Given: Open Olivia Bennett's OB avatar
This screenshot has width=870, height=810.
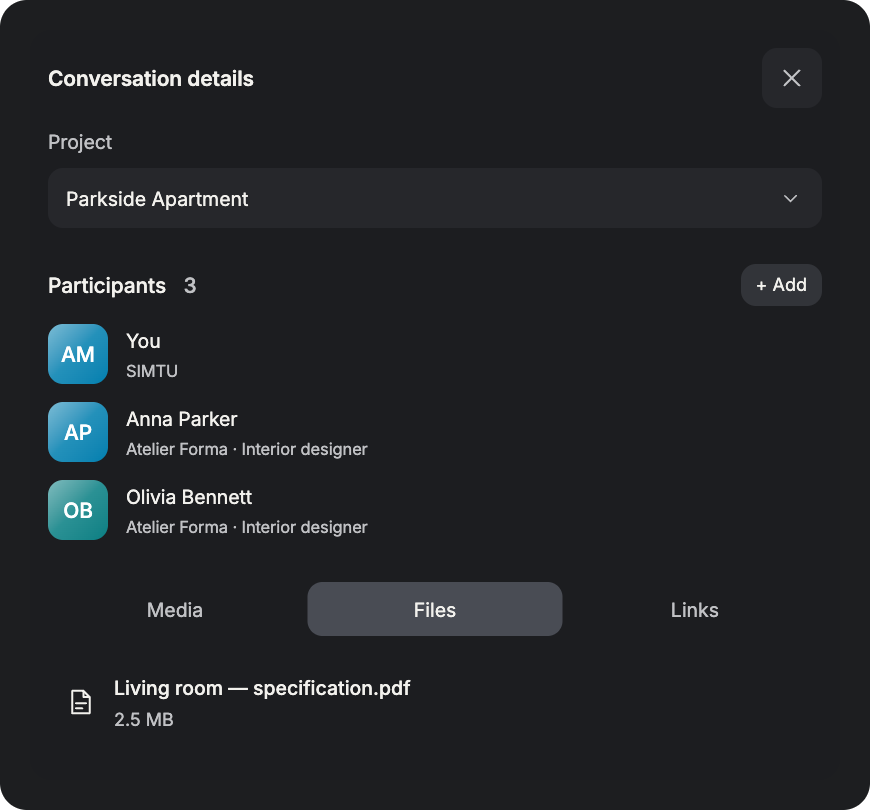Looking at the screenshot, I should coord(78,510).
